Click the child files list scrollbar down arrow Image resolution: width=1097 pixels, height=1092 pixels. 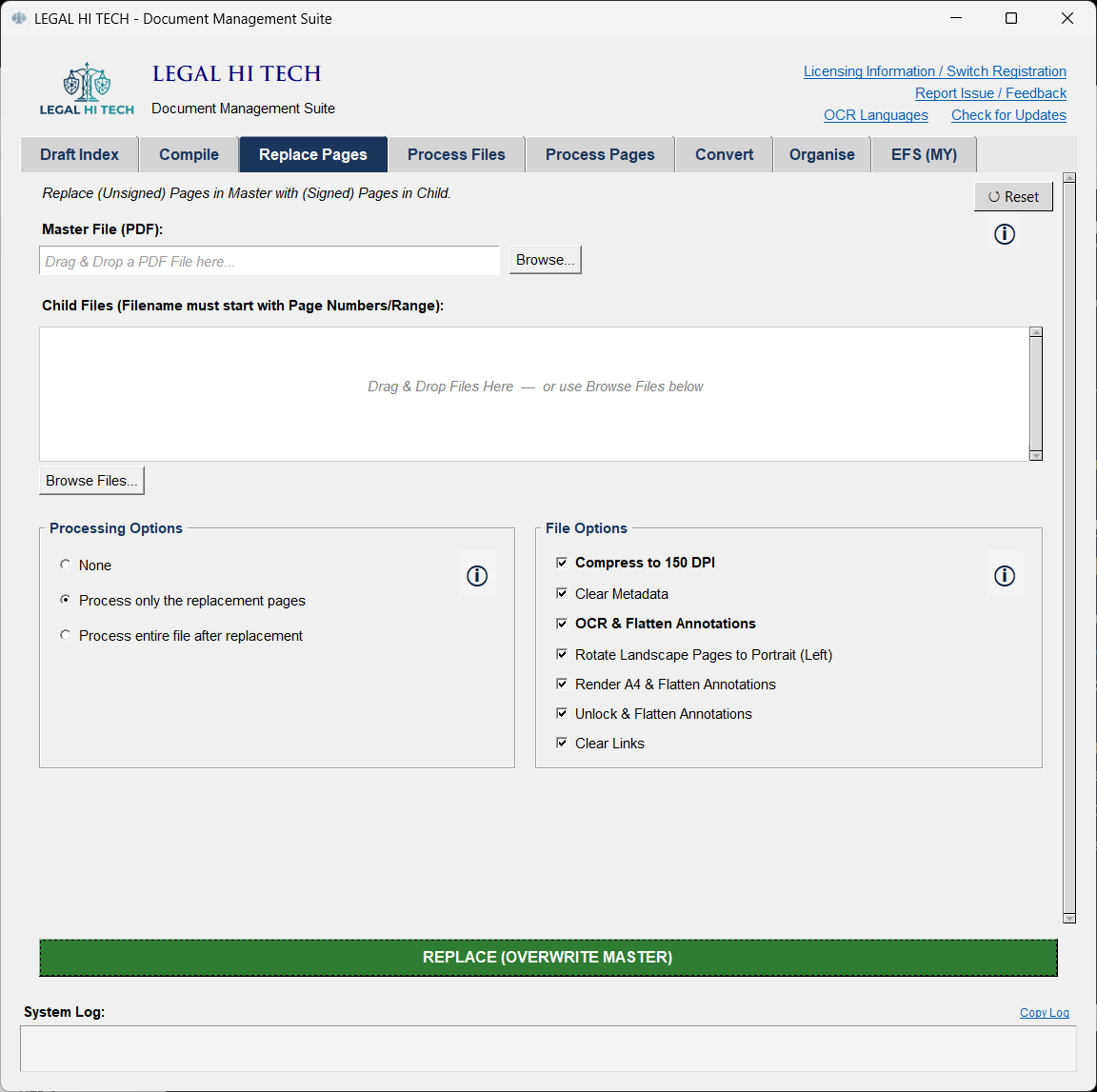tap(1036, 455)
